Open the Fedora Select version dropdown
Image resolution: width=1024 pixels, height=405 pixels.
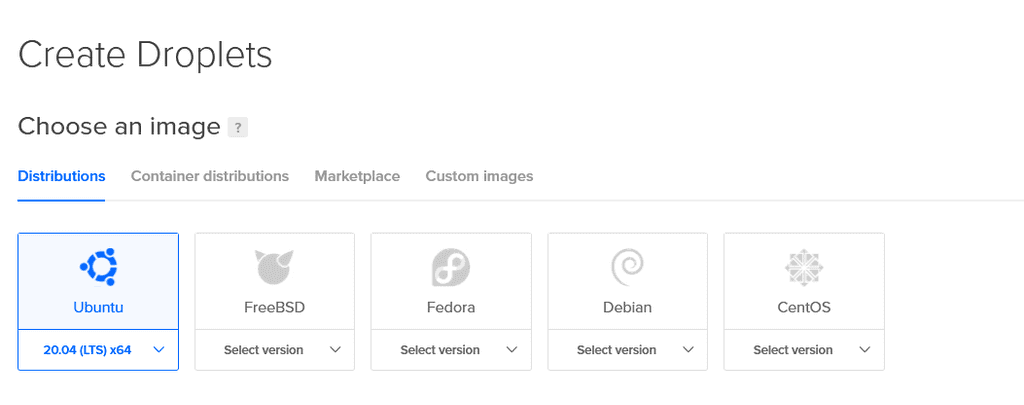451,350
